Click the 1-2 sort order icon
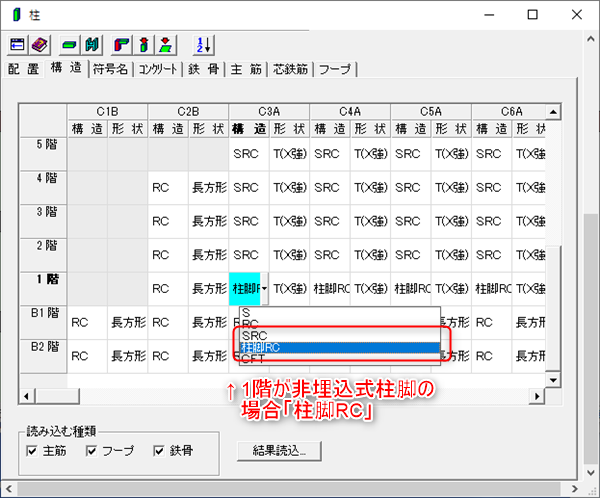600x498 pixels. 201,45
